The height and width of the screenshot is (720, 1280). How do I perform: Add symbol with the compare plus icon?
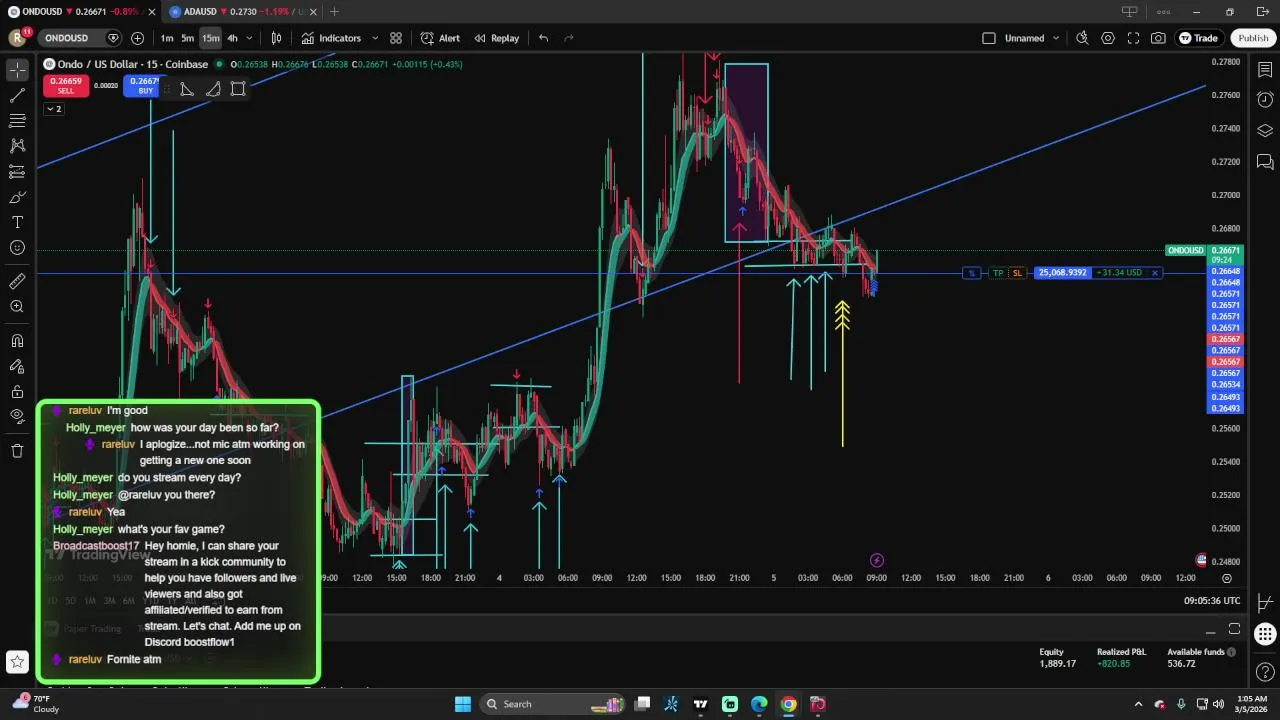click(x=137, y=38)
